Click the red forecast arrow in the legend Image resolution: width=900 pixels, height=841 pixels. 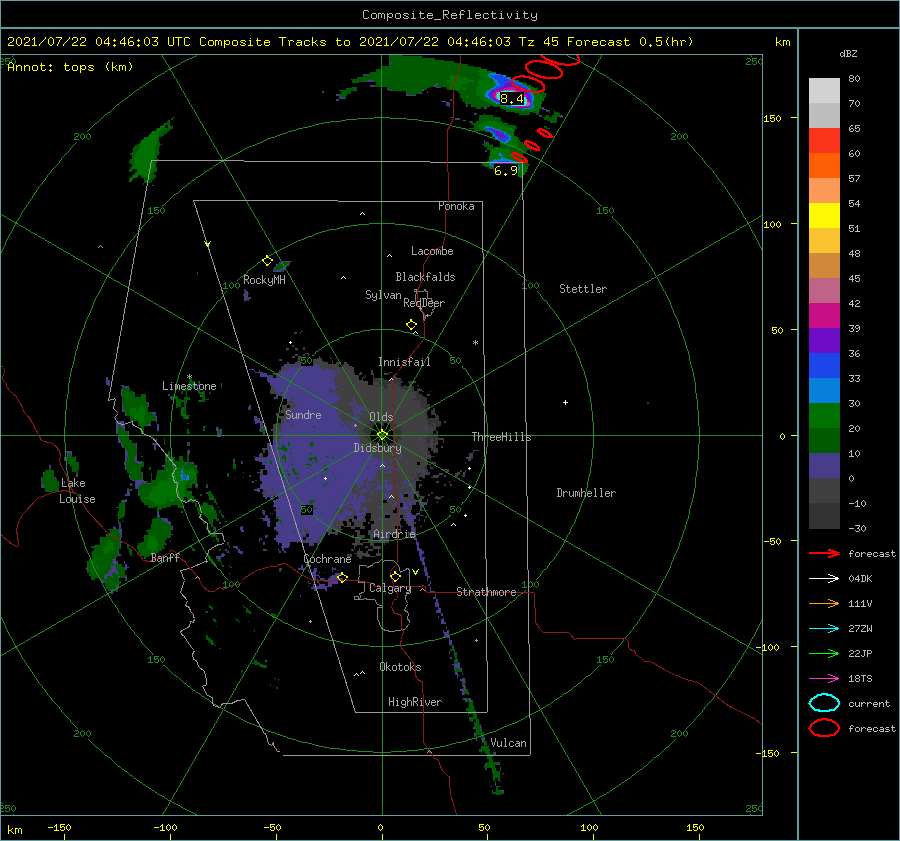click(824, 553)
